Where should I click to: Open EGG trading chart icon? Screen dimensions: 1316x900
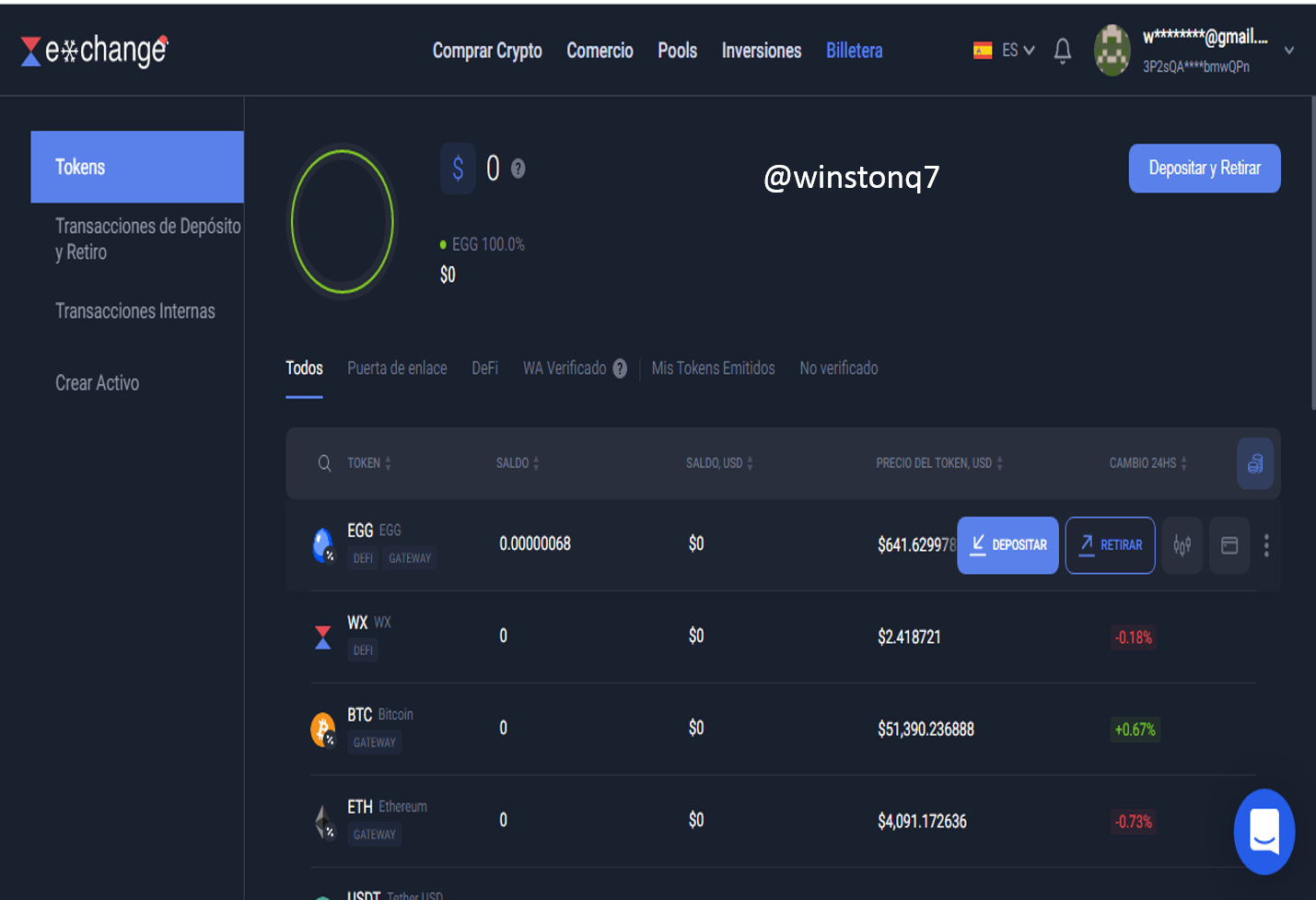(x=1182, y=545)
